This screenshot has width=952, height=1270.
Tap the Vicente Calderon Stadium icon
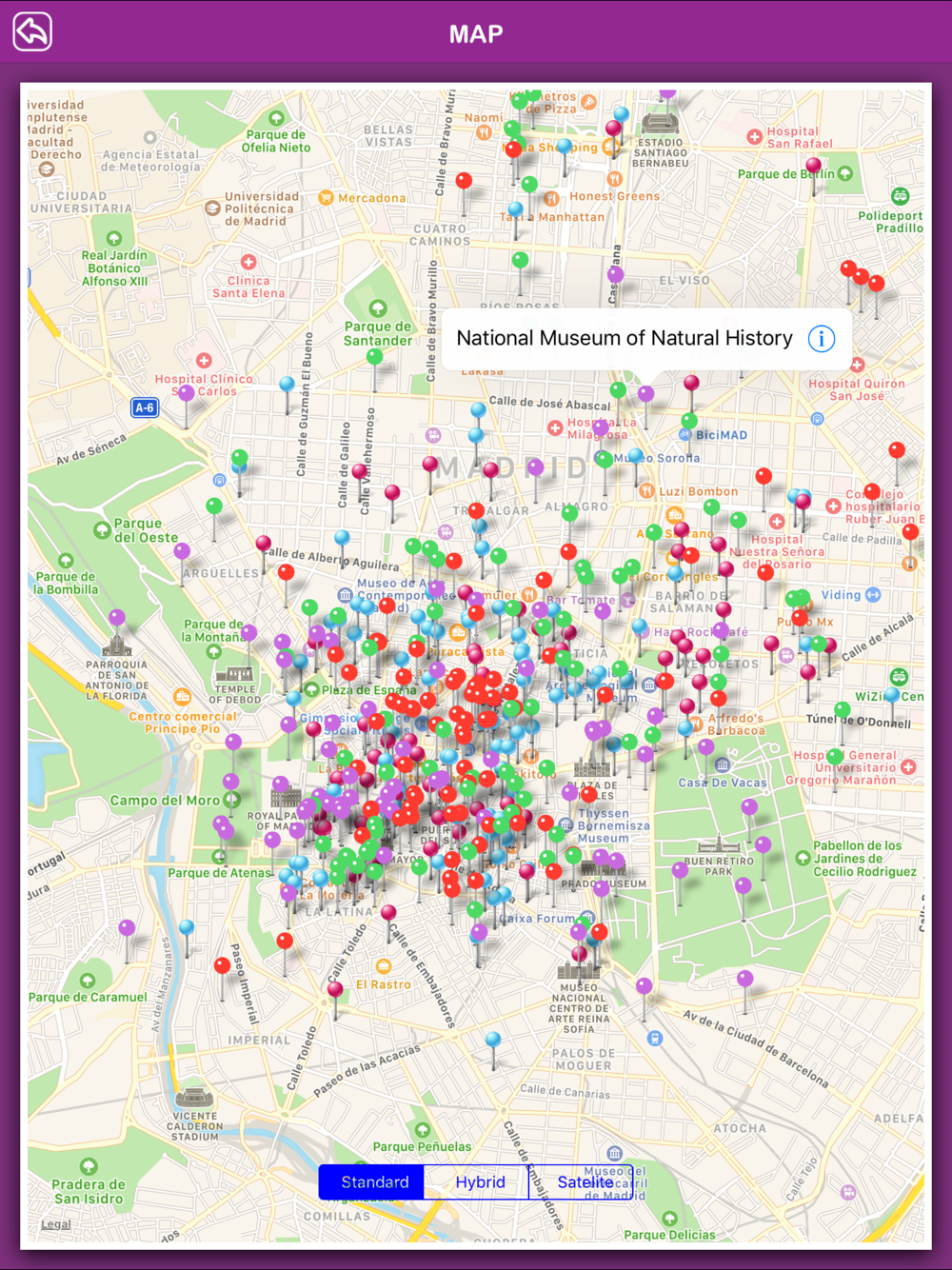[x=194, y=1098]
